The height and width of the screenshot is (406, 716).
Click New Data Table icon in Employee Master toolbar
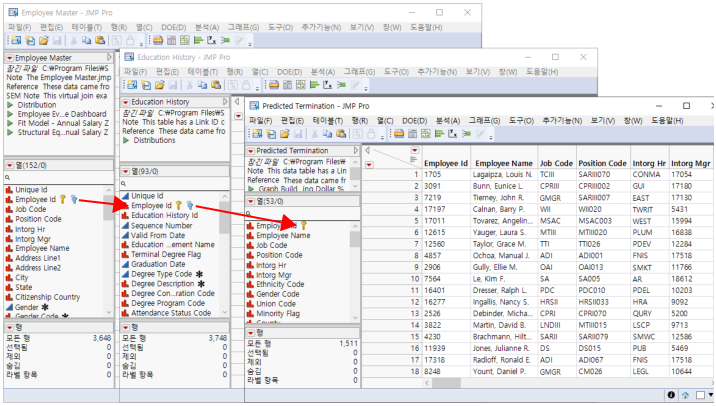pos(16,40)
